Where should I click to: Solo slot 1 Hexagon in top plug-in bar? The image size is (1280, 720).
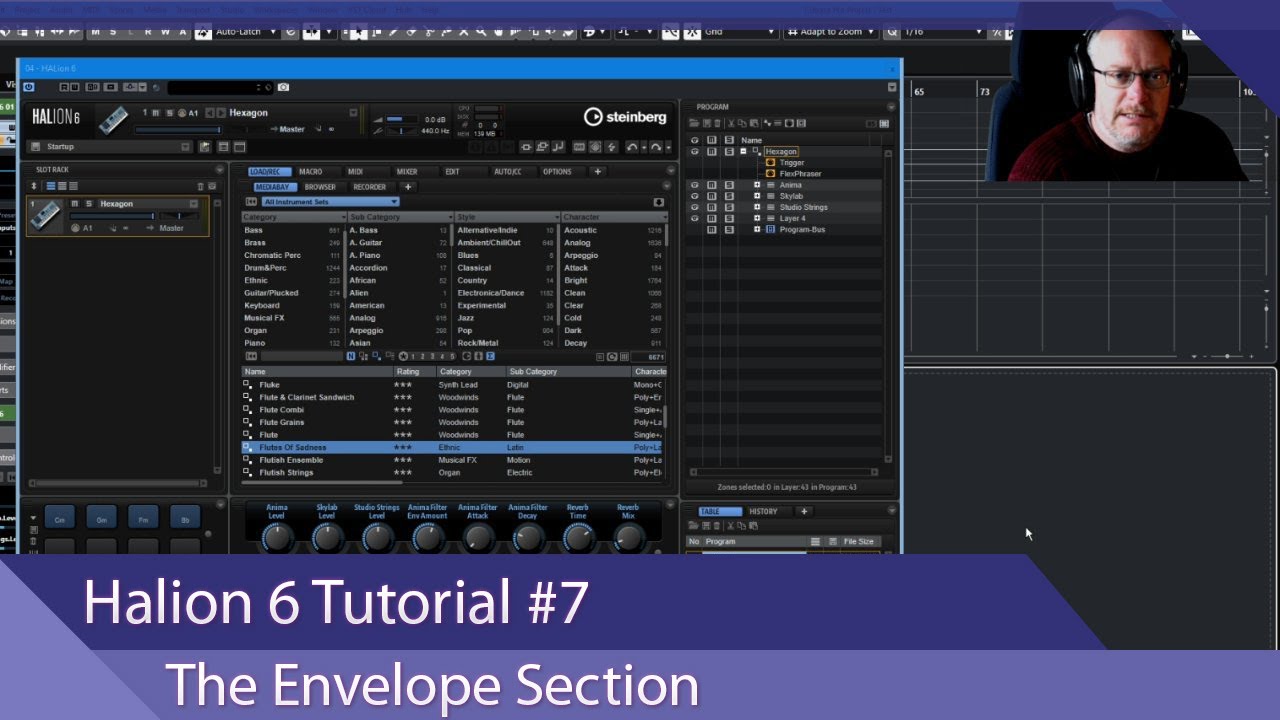(x=168, y=112)
